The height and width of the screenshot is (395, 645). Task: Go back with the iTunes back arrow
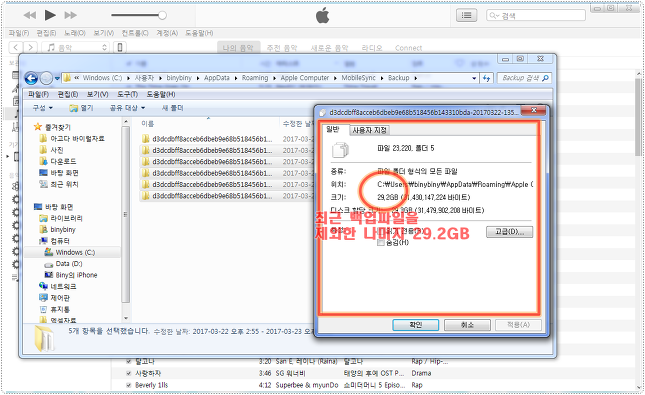coord(16,48)
